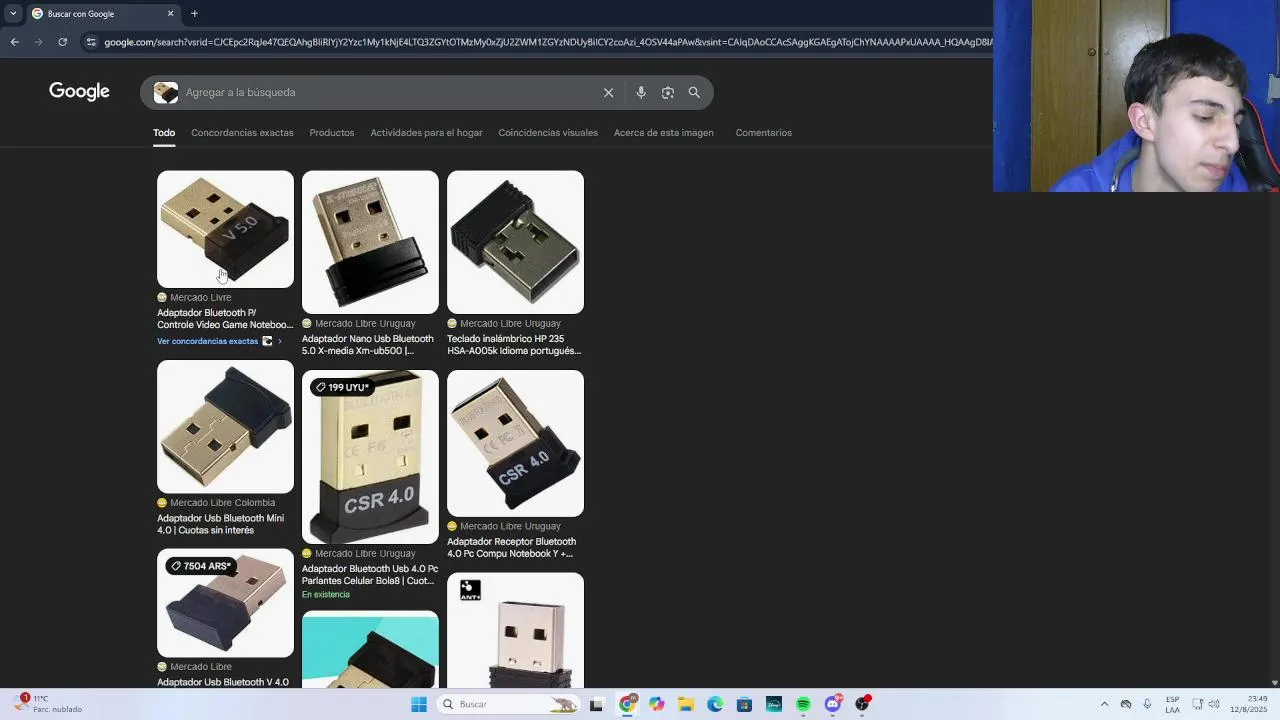The image size is (1280, 720).
Task: Open 'Adaptador Receptor Bluetooth 4.0 Pc' link
Action: pos(511,548)
